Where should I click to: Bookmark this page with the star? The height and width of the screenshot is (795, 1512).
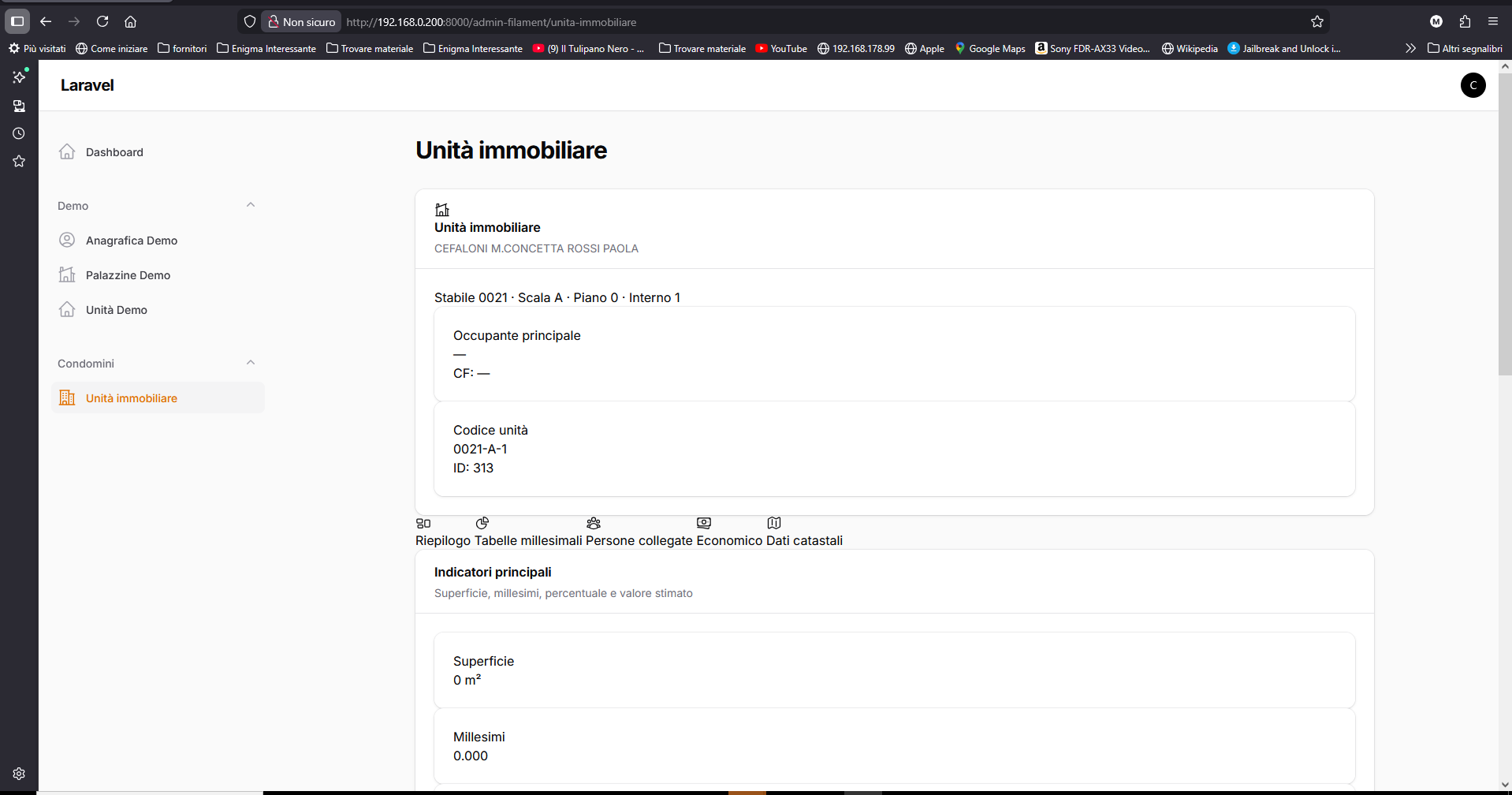point(1316,21)
